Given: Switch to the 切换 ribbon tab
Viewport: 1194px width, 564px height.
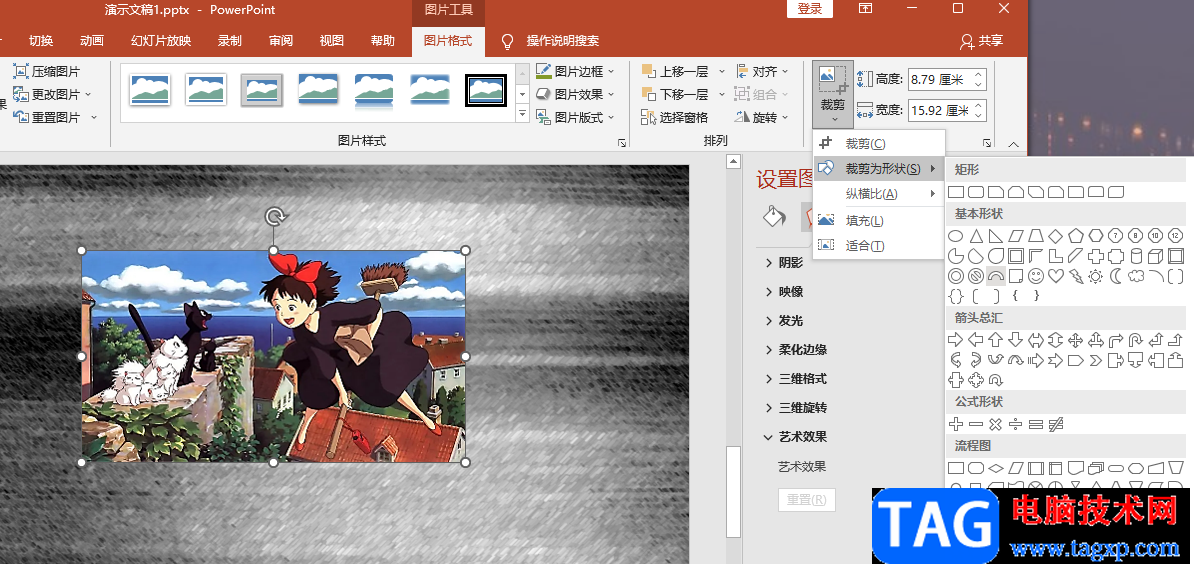Looking at the screenshot, I should [x=40, y=41].
